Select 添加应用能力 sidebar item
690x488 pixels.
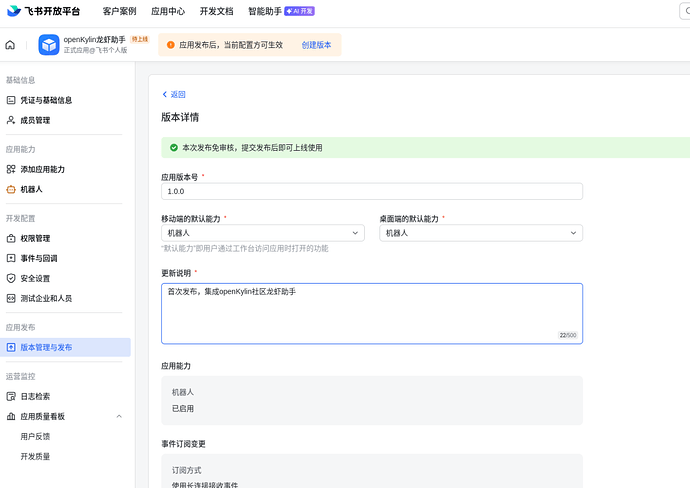[43, 169]
